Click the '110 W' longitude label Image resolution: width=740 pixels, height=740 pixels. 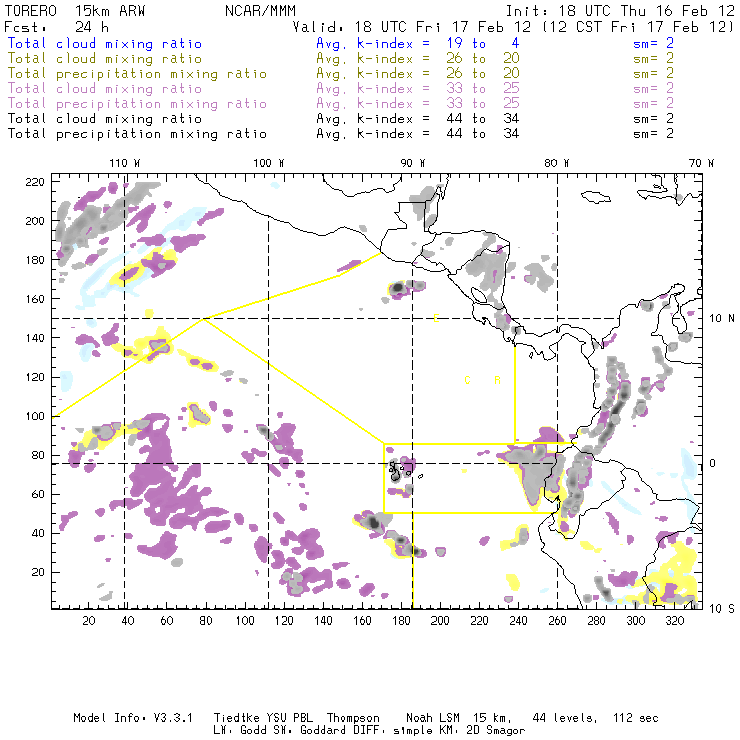[x=125, y=163]
